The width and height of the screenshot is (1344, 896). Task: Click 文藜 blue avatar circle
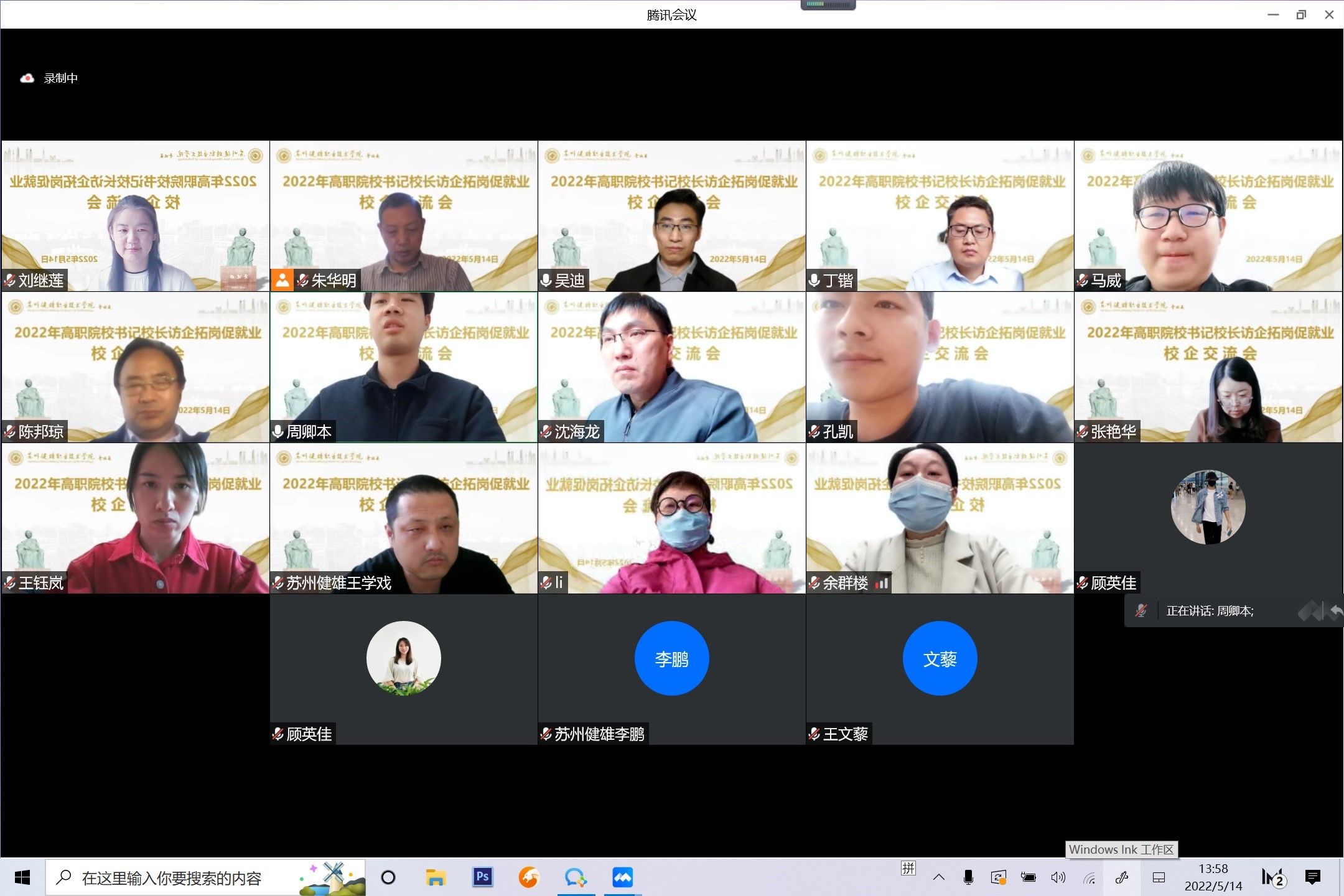point(940,658)
